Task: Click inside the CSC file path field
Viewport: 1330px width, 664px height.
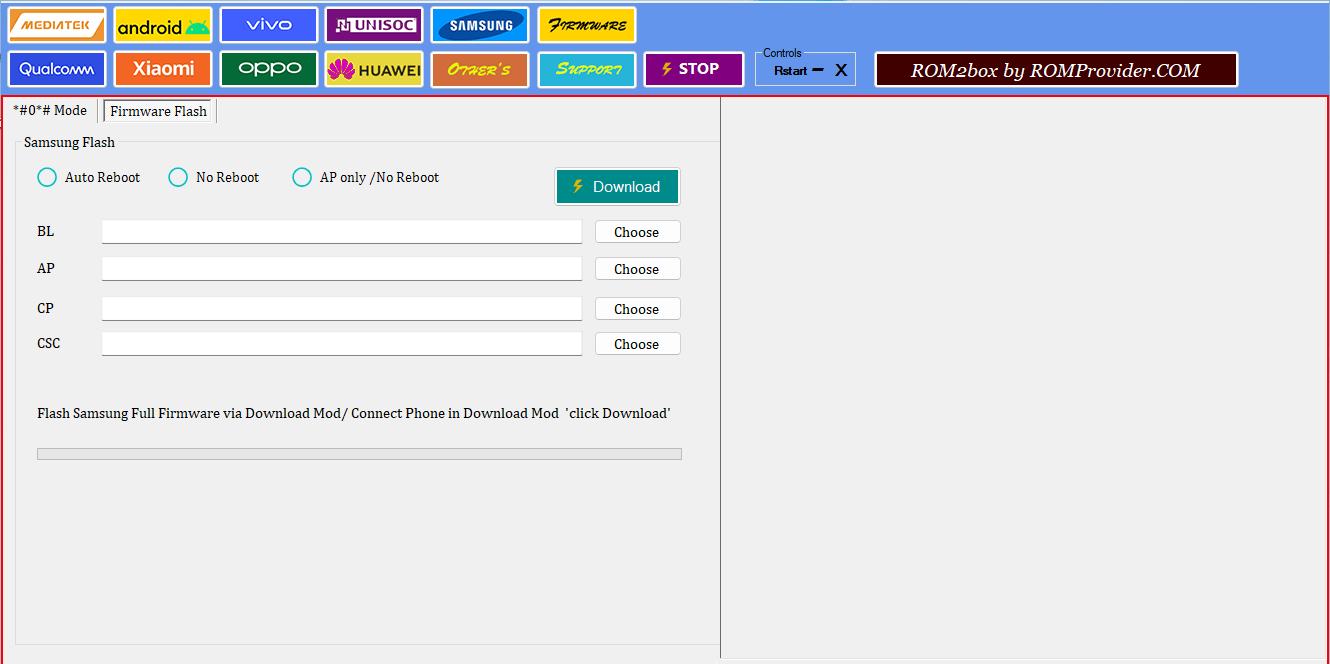Action: 341,343
